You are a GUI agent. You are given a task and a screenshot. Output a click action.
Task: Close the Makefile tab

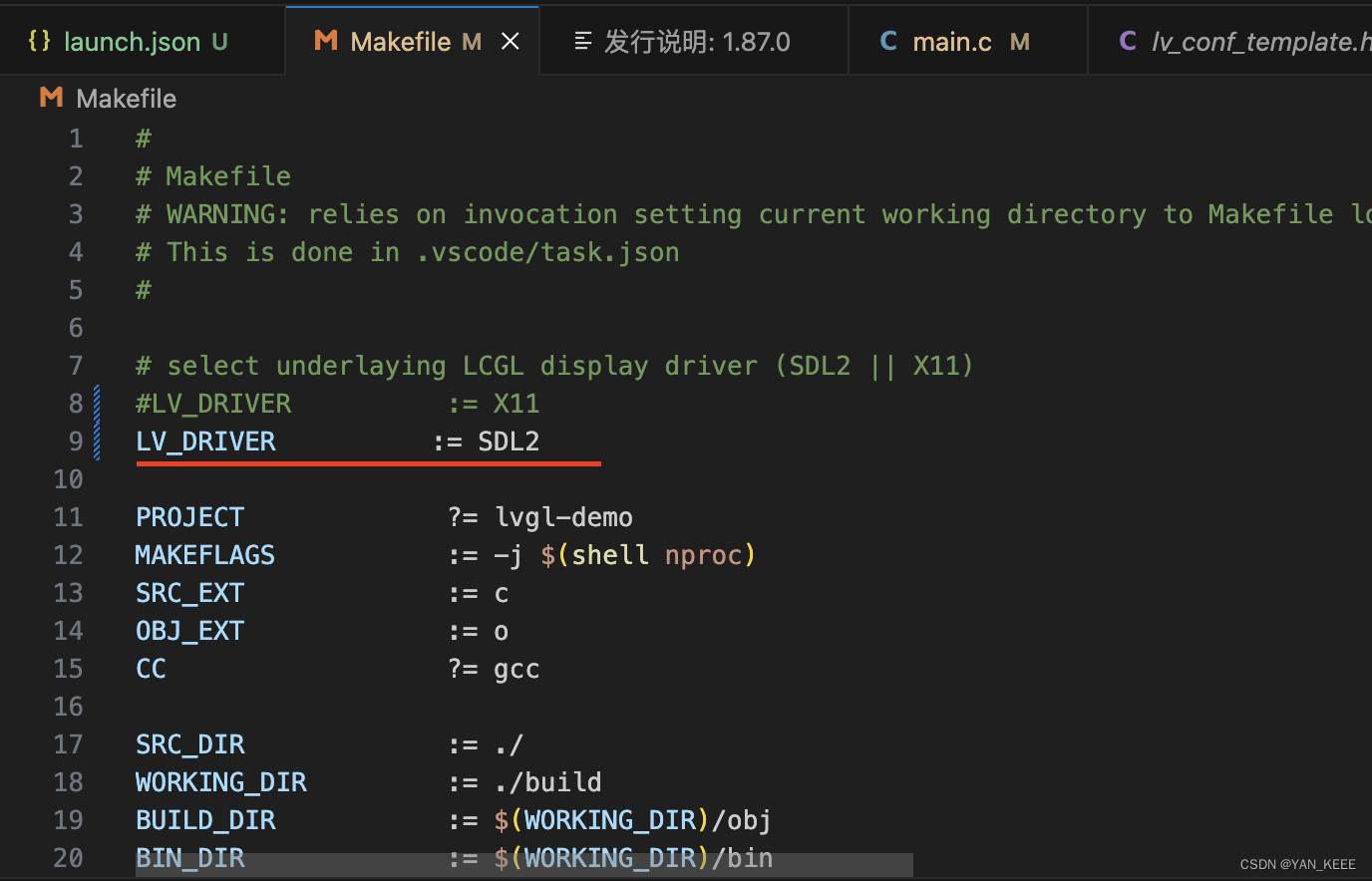pyautogui.click(x=510, y=41)
